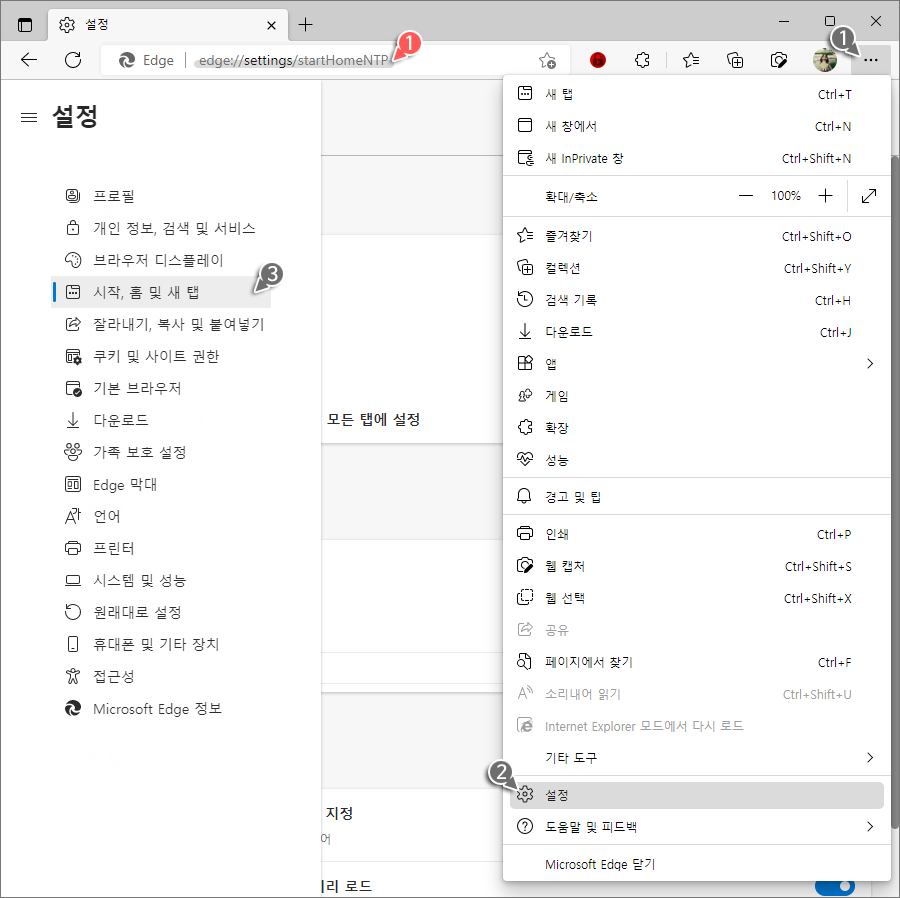Disable the blue toggle at the bottom
The width and height of the screenshot is (900, 898).
[834, 886]
